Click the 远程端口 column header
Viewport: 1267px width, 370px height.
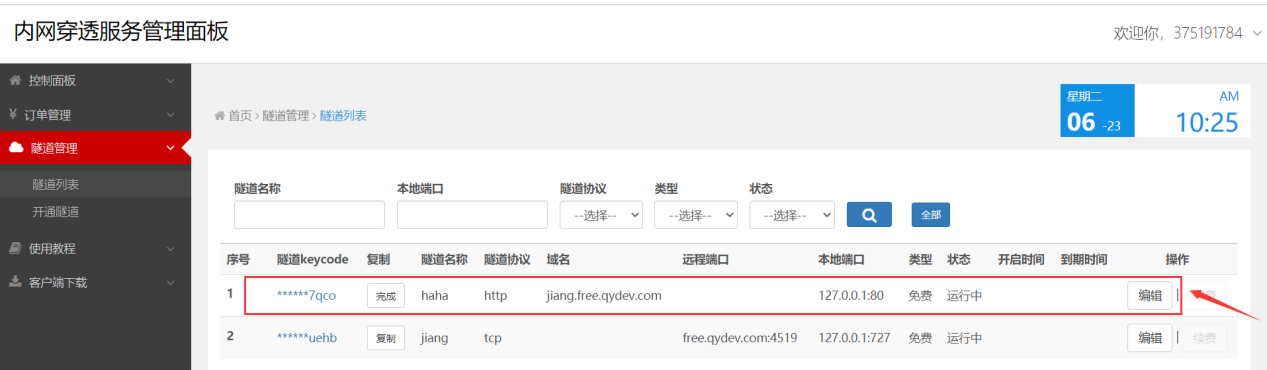point(706,259)
